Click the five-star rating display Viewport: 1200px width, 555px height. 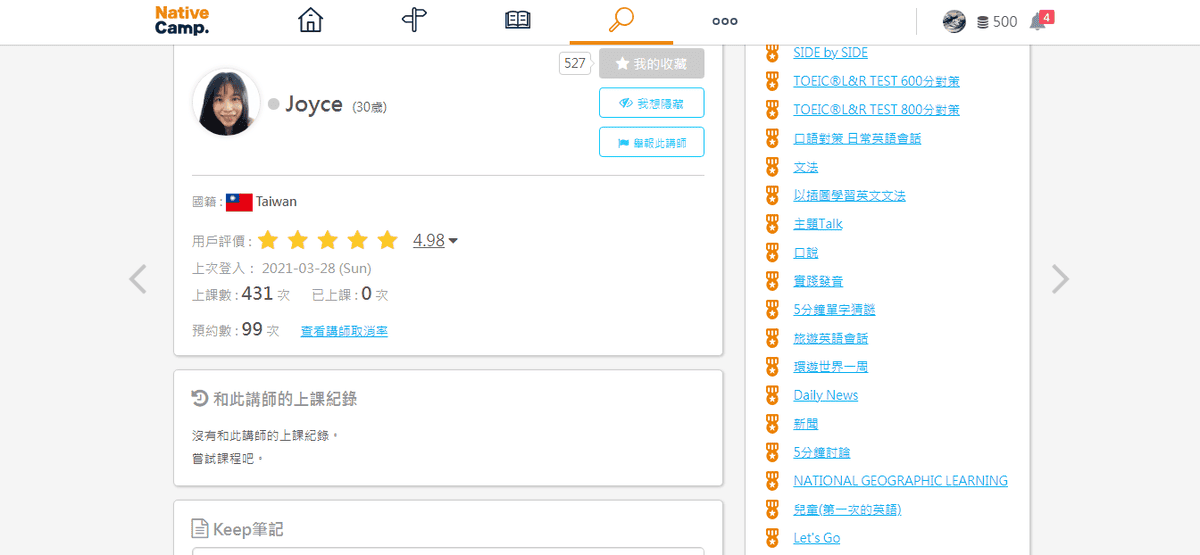[x=327, y=240]
